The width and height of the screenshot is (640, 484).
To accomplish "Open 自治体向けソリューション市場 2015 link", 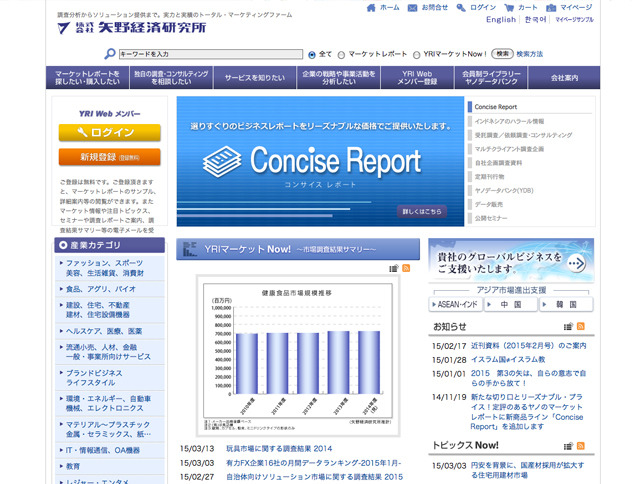I will click(x=314, y=477).
